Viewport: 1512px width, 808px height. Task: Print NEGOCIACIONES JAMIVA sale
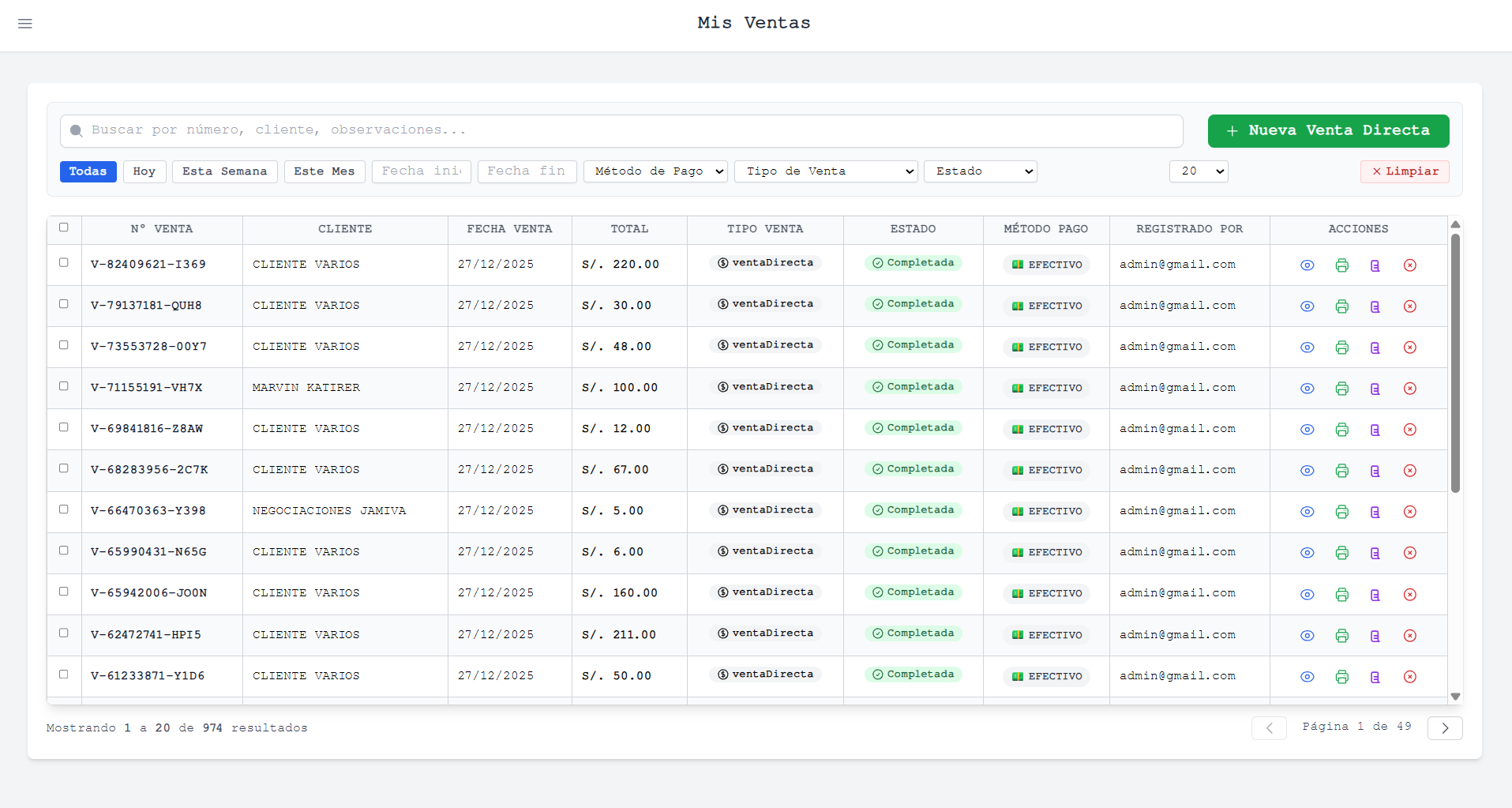coord(1342,512)
